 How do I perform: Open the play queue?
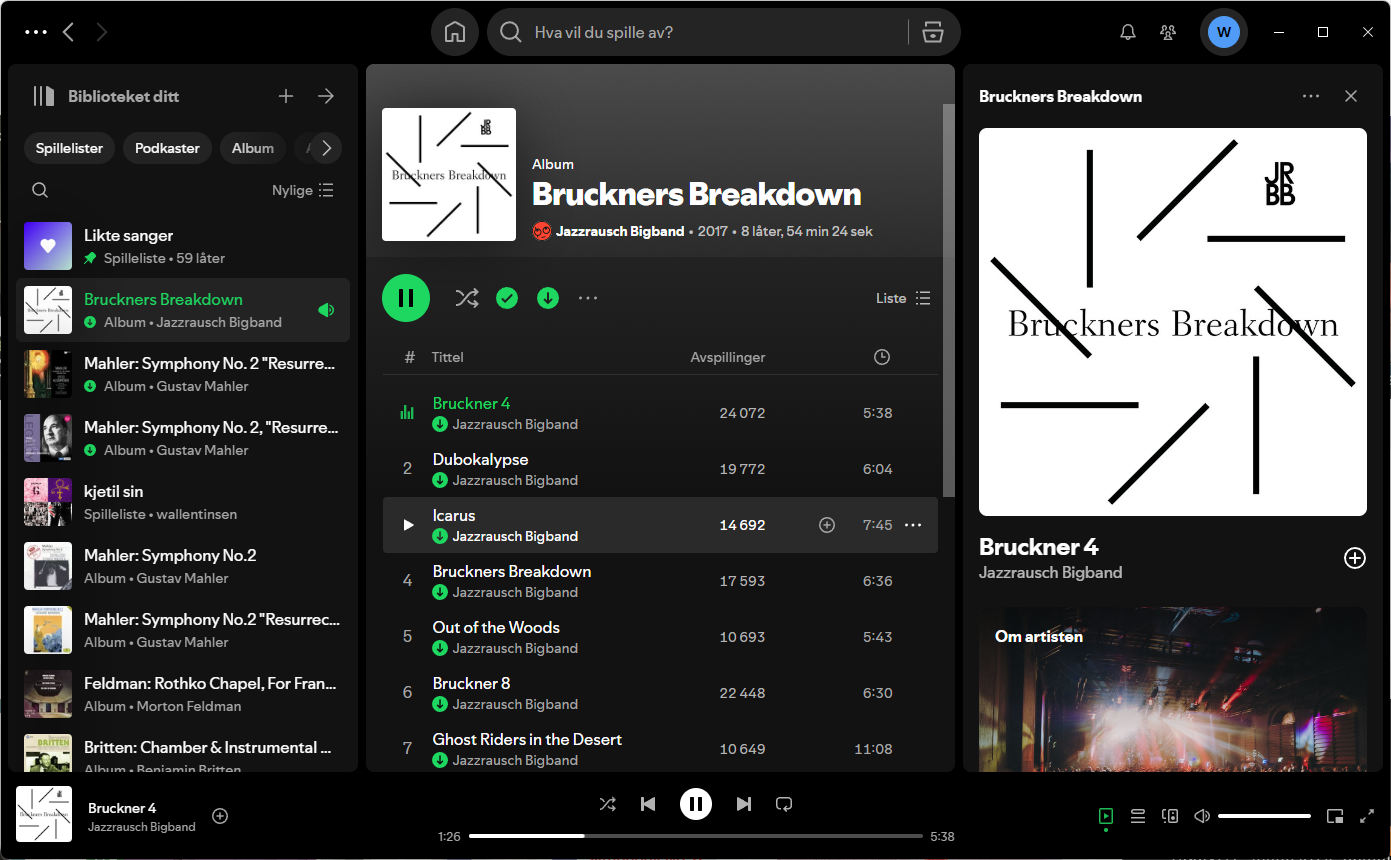pos(1138,816)
